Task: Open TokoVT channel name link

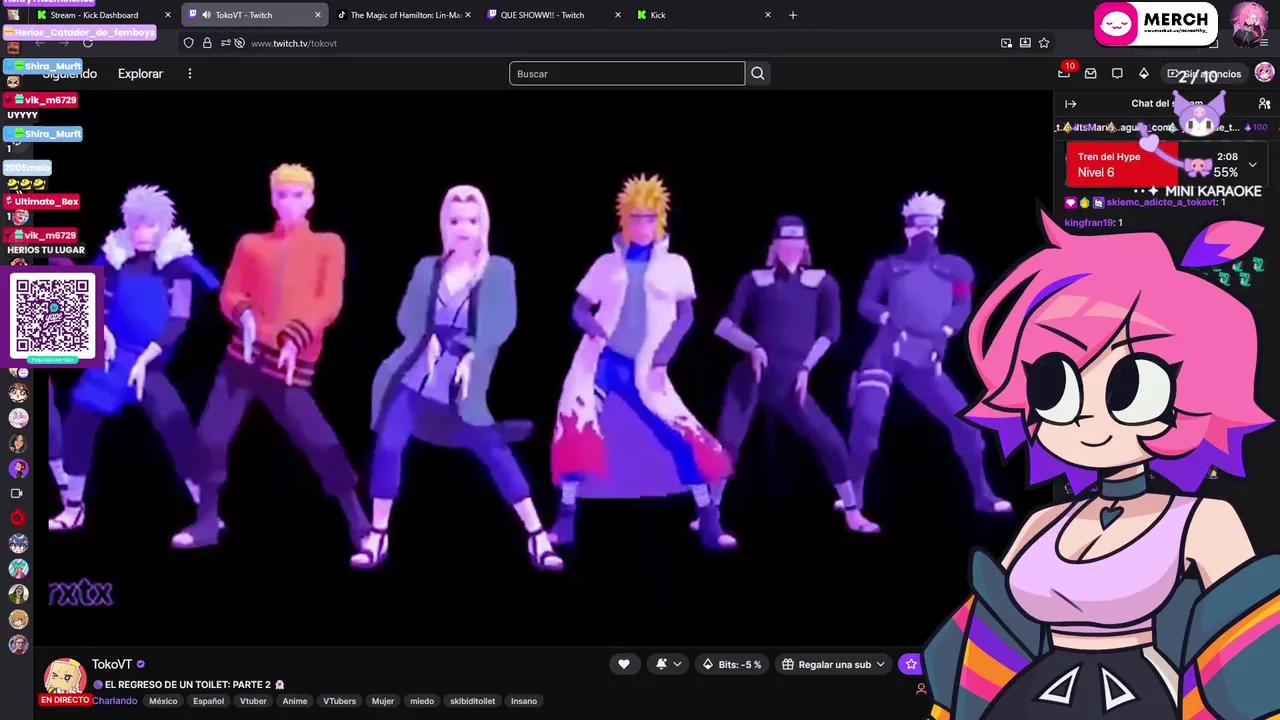Action: (112, 664)
